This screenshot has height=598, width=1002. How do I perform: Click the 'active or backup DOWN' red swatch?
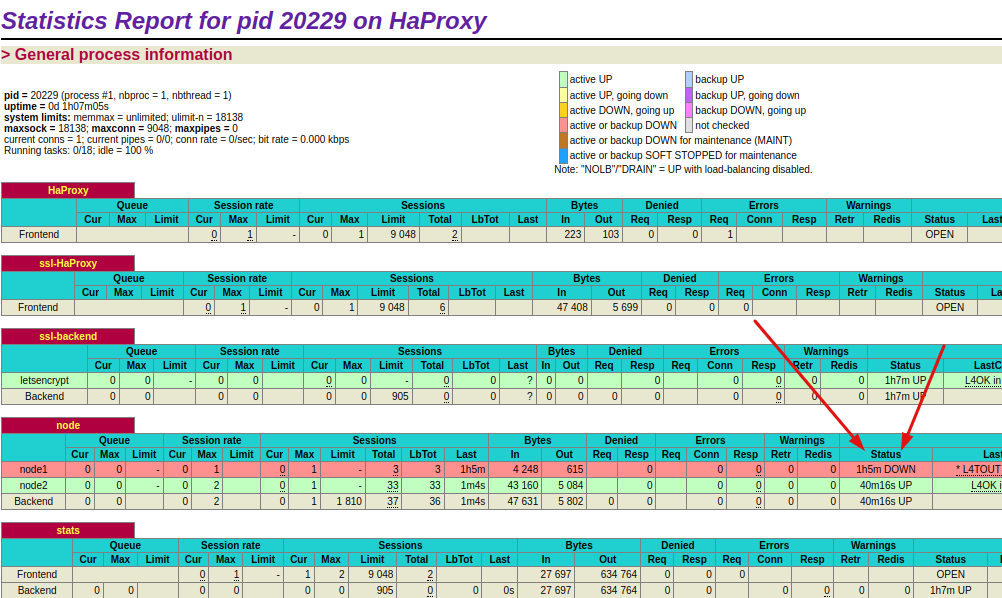tap(563, 125)
